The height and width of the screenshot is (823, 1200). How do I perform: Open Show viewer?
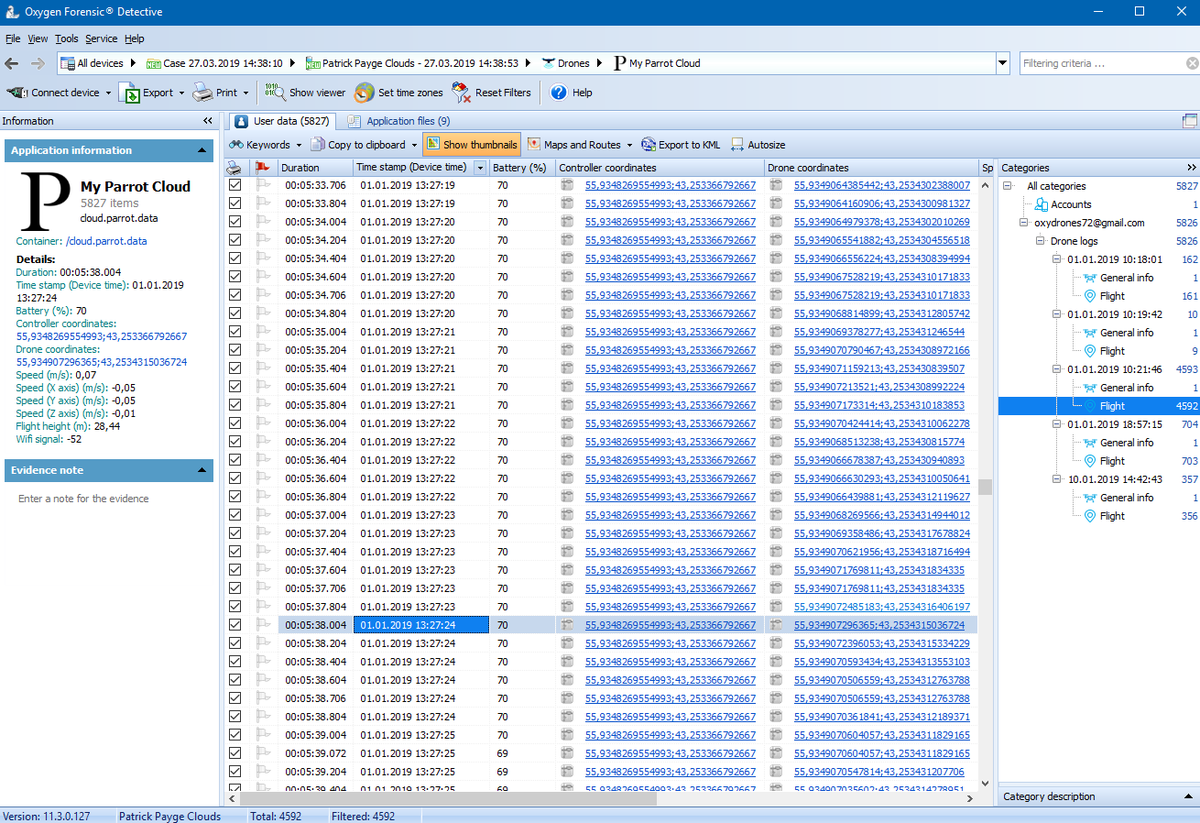point(304,92)
